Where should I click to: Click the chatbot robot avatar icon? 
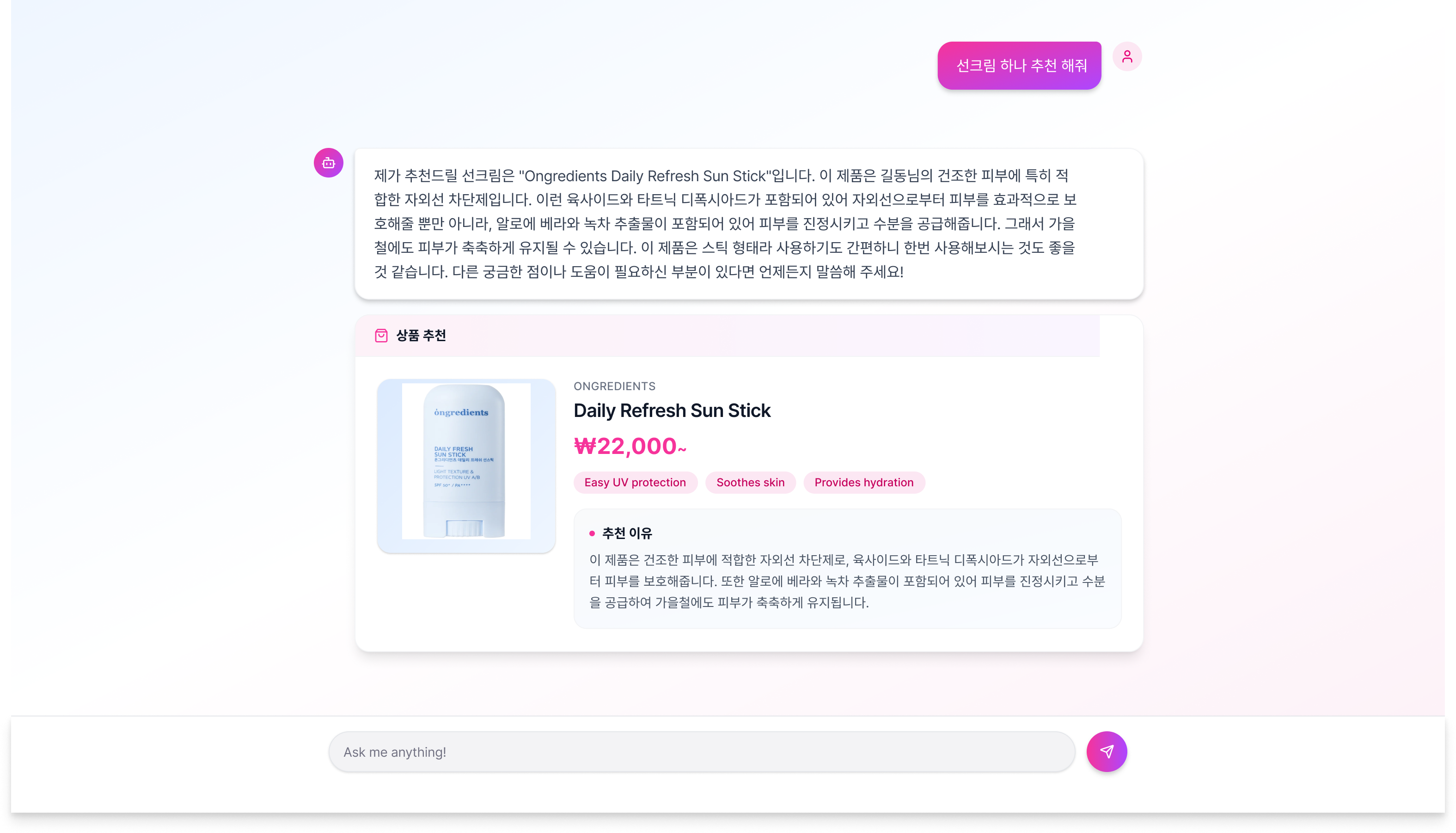[x=328, y=163]
